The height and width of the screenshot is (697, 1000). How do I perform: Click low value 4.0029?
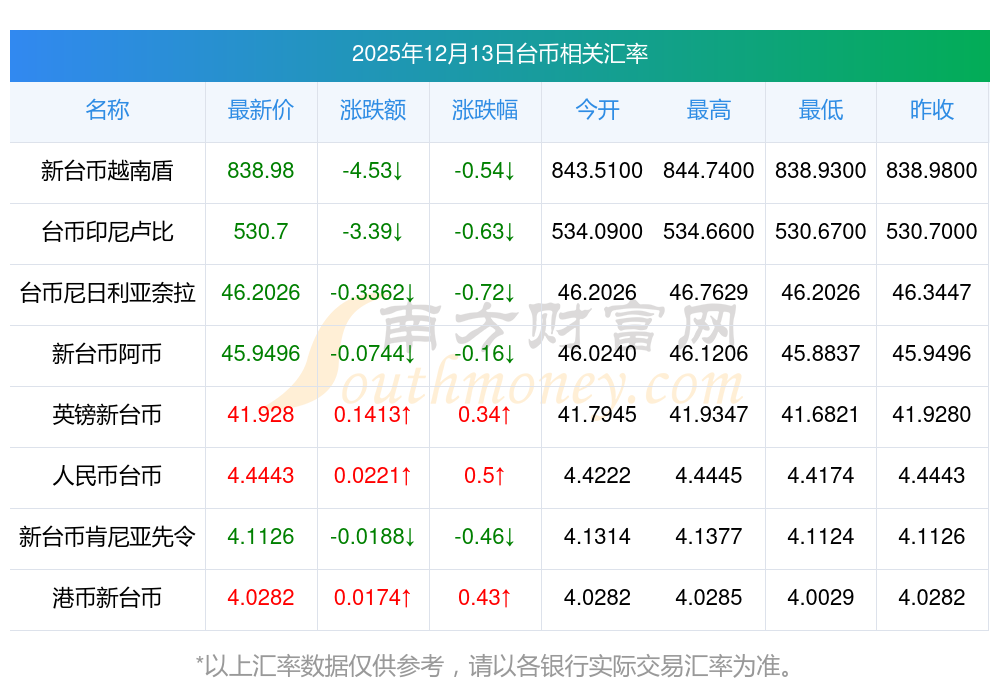coord(821,598)
